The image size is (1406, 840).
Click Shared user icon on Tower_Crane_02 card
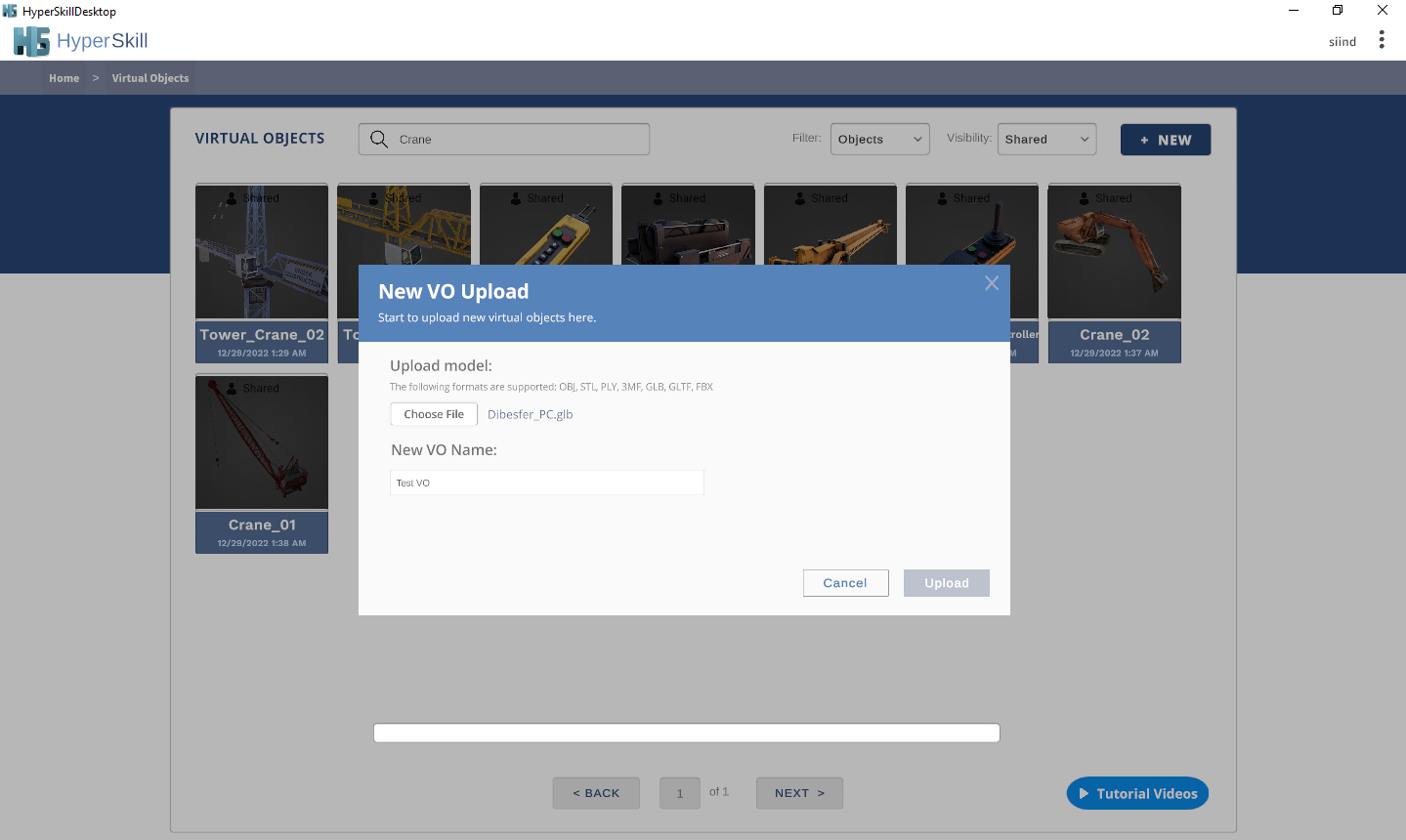click(232, 198)
